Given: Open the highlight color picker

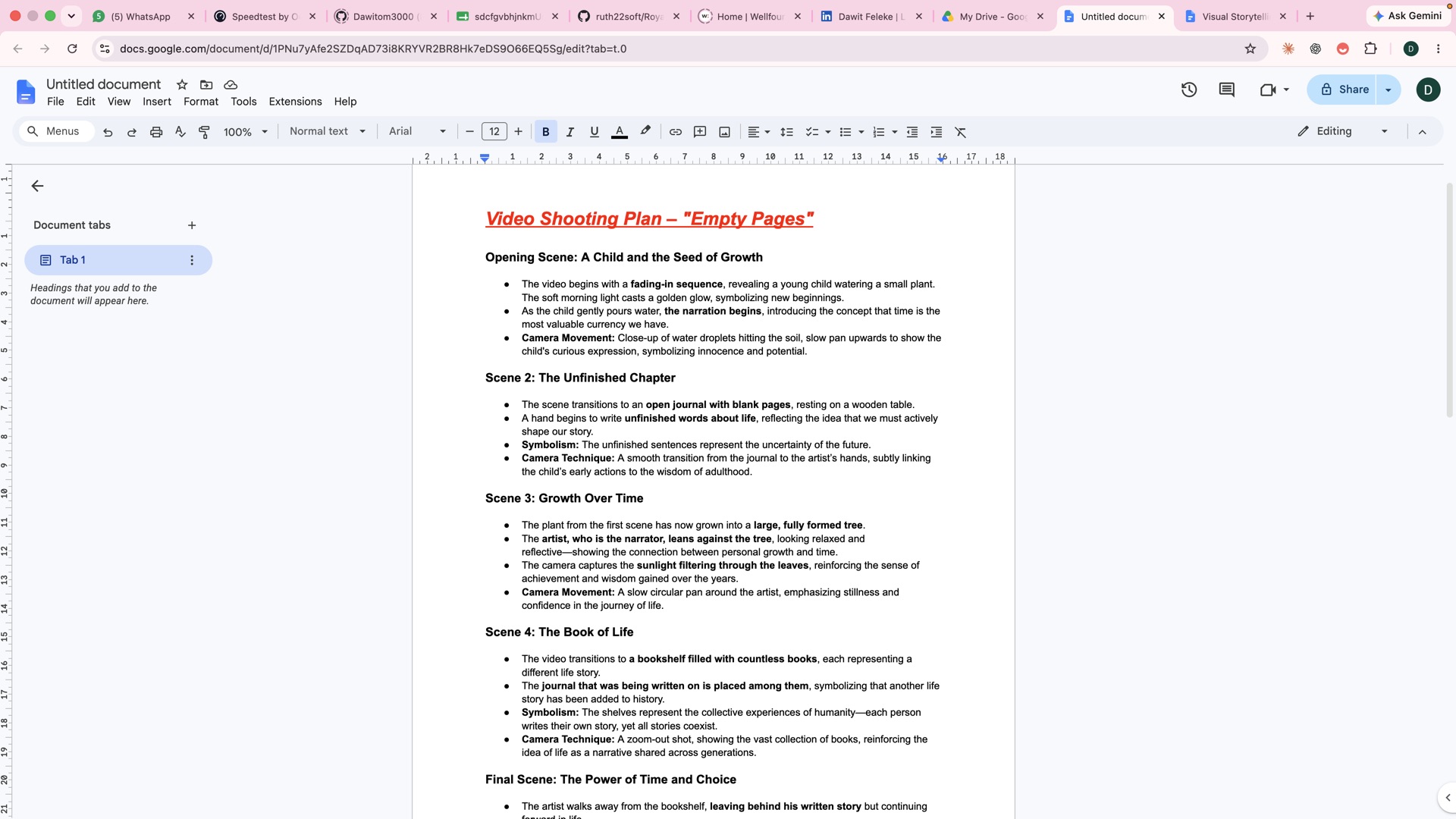Looking at the screenshot, I should tap(645, 132).
